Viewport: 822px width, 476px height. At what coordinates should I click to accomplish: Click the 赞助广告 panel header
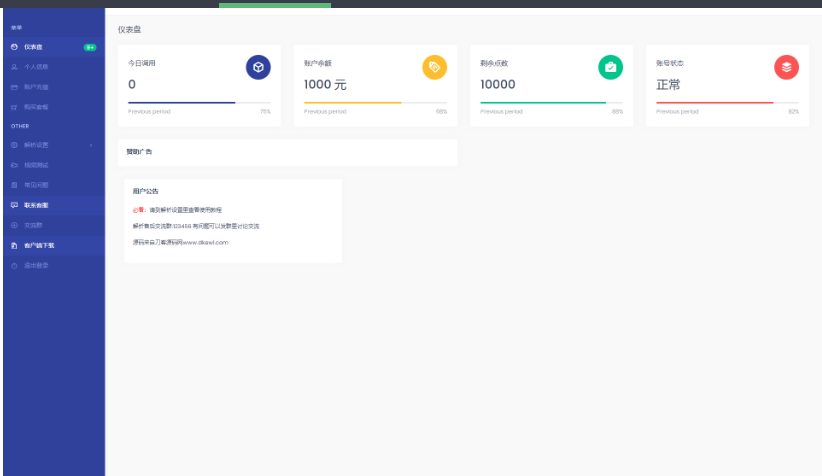pos(140,152)
